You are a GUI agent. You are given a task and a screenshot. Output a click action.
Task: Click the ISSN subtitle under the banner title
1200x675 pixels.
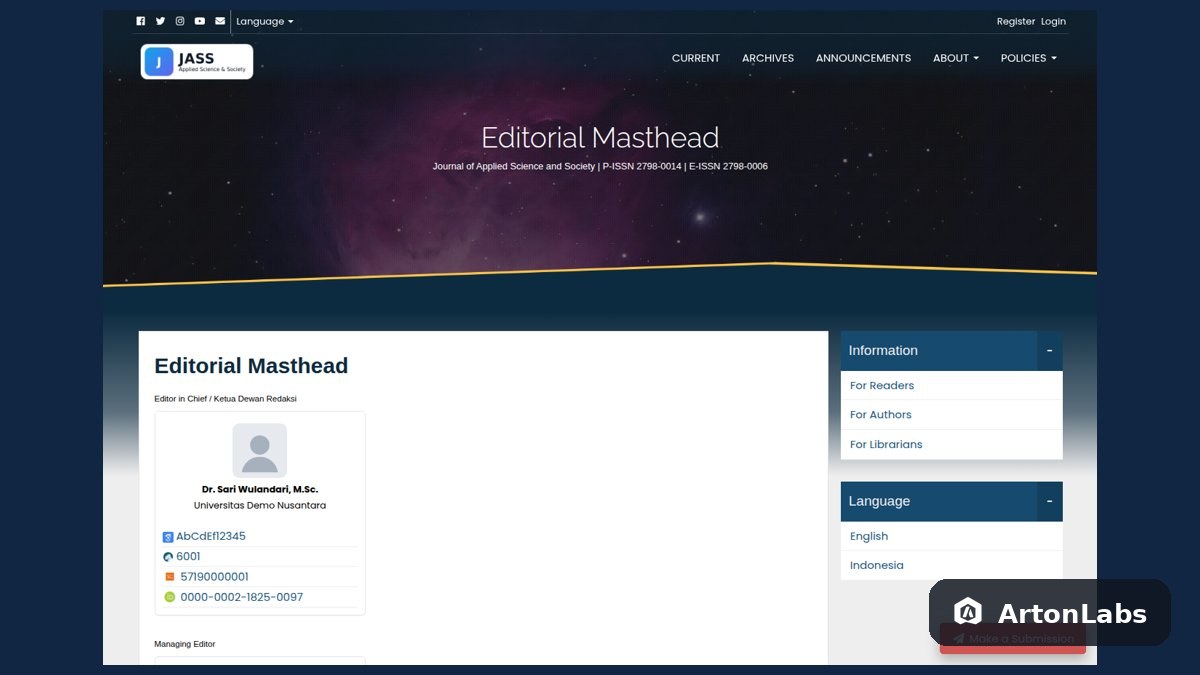tap(600, 166)
